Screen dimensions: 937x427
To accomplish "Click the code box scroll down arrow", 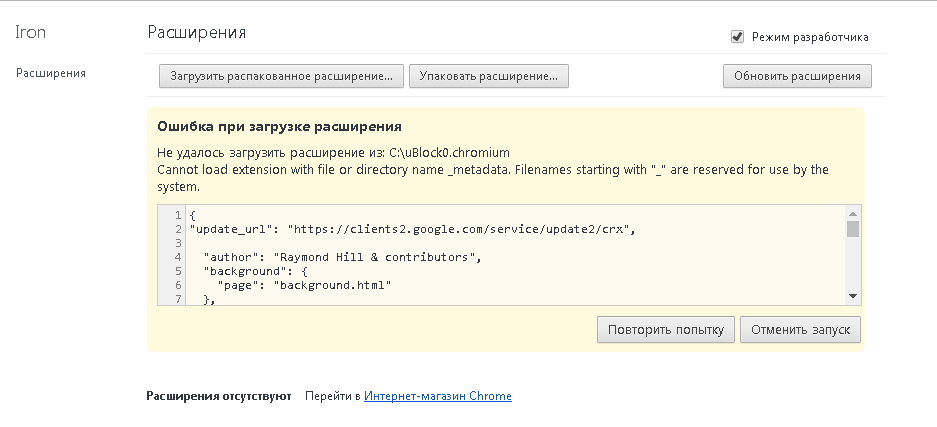I will (853, 296).
